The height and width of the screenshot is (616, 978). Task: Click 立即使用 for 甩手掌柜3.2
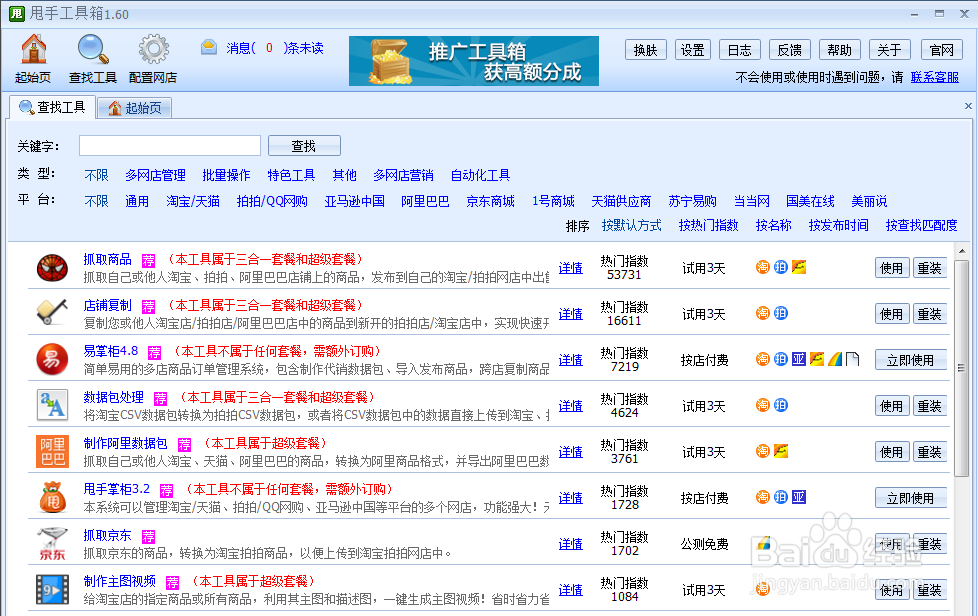[x=911, y=499]
